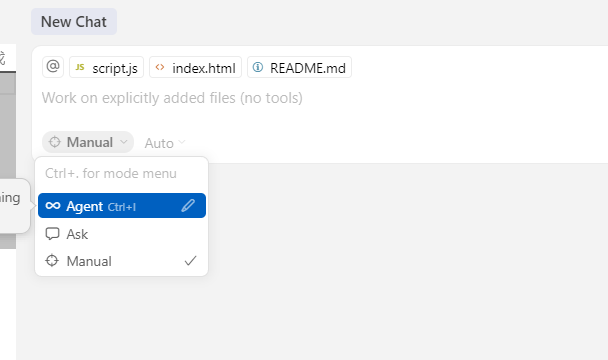Click the HTML brackets icon on index.html
This screenshot has height=360, width=608.
(160, 67)
